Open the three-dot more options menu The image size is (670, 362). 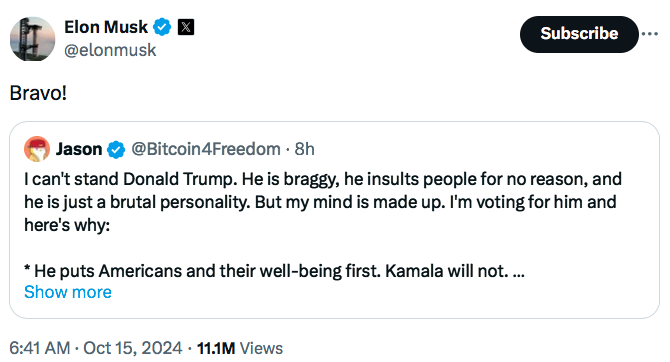(x=650, y=34)
